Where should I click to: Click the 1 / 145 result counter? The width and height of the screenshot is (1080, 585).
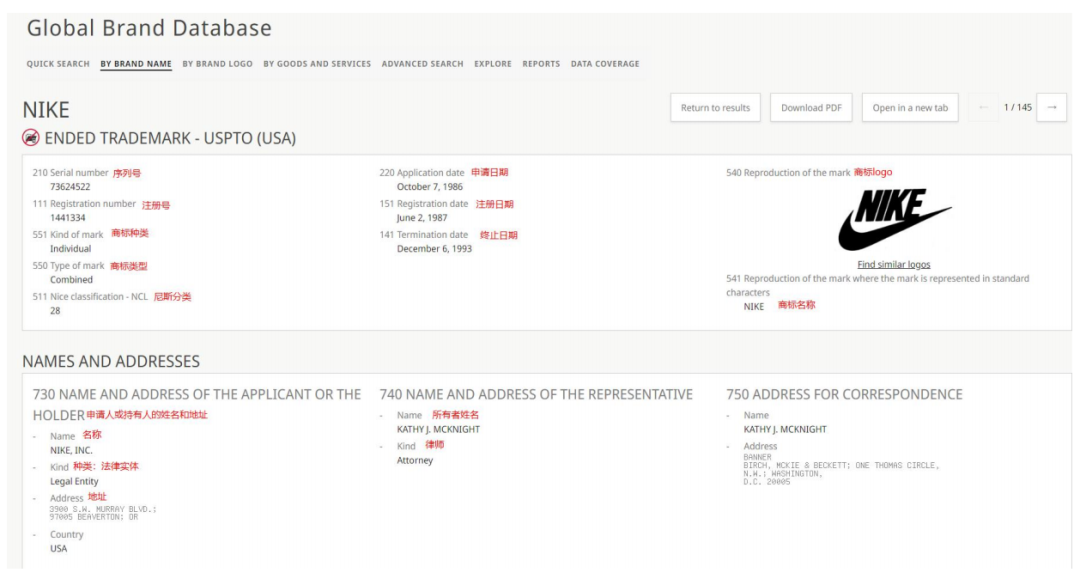click(1017, 107)
